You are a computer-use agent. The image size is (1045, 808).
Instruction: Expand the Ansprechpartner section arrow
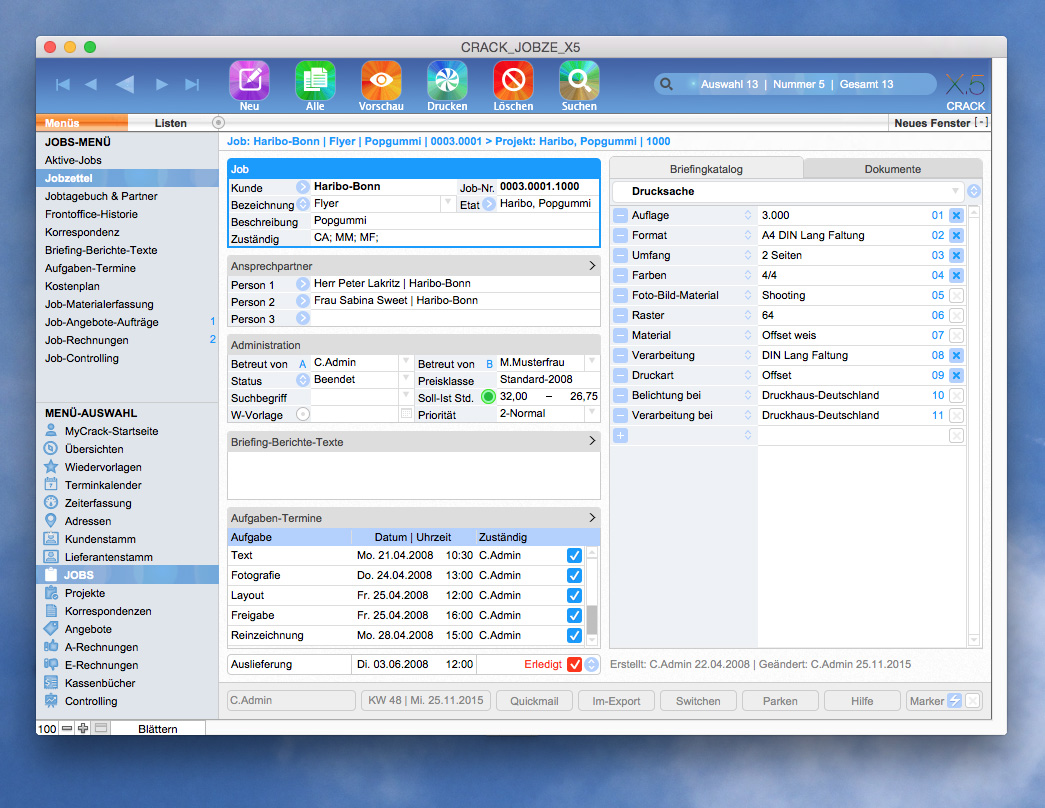(592, 266)
